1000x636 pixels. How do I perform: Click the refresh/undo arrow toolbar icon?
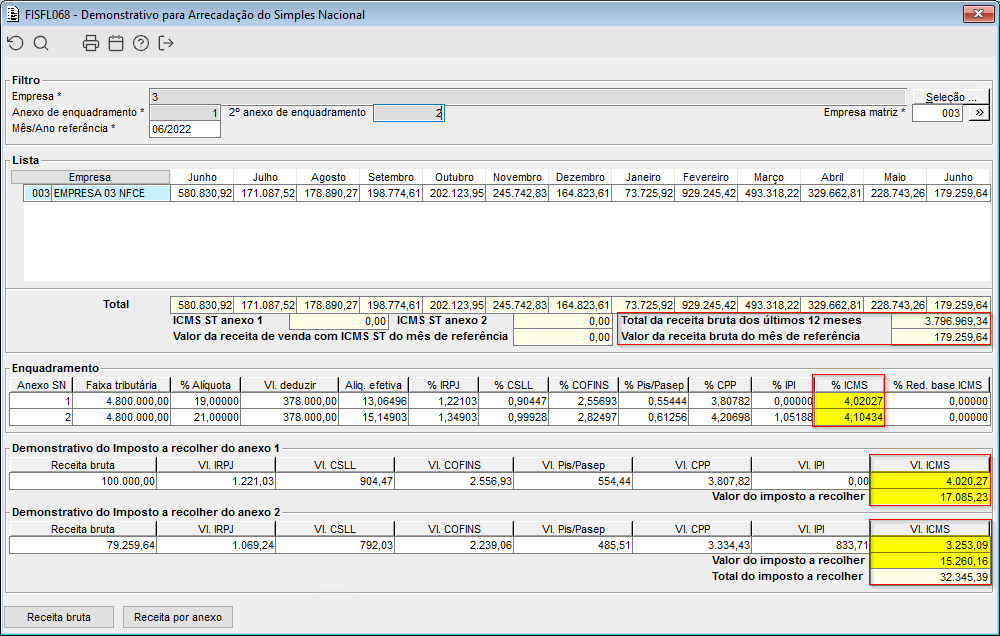pyautogui.click(x=14, y=43)
